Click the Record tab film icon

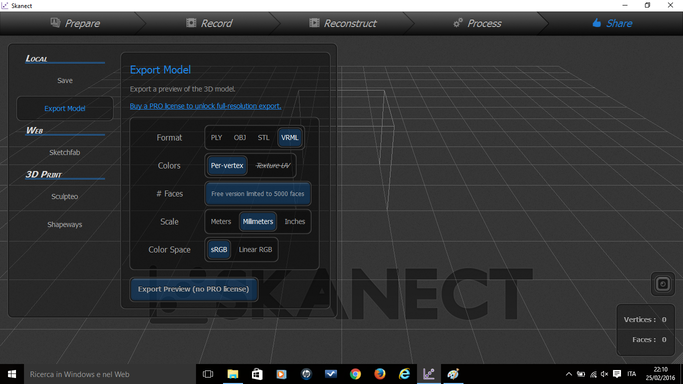pos(191,23)
